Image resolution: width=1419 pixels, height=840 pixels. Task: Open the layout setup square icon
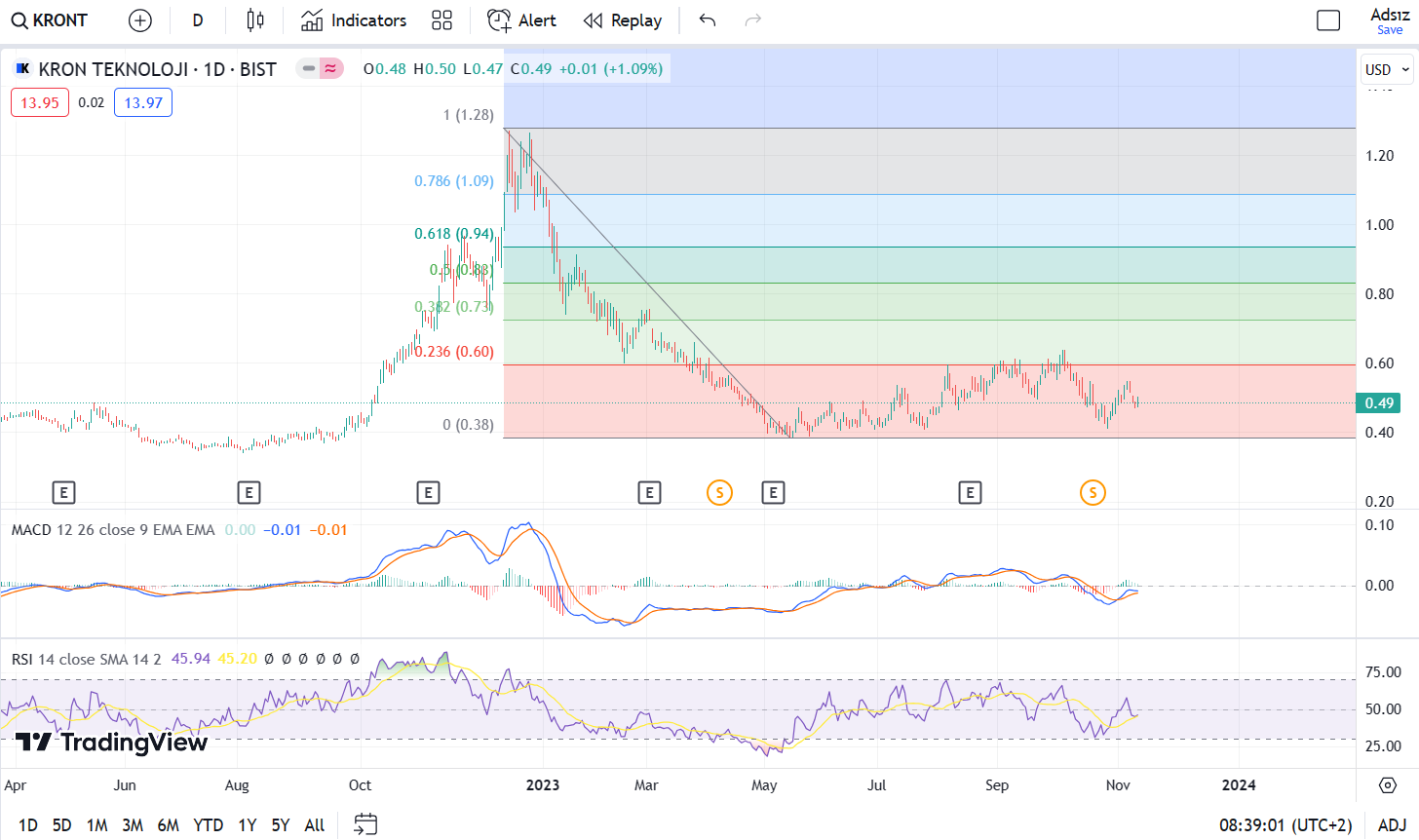[1328, 20]
